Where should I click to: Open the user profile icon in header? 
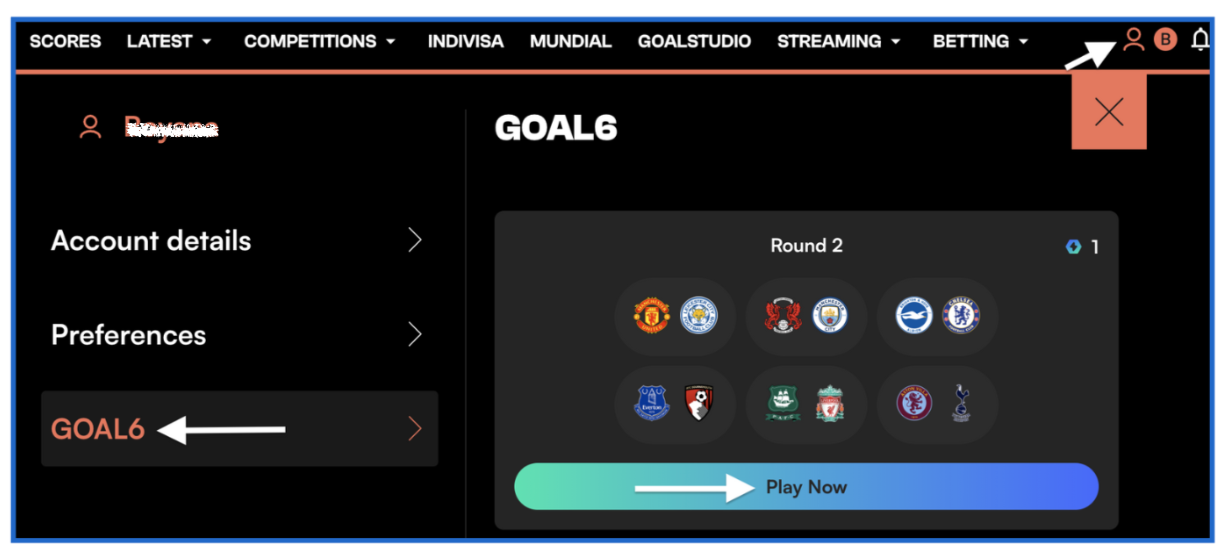[1133, 40]
